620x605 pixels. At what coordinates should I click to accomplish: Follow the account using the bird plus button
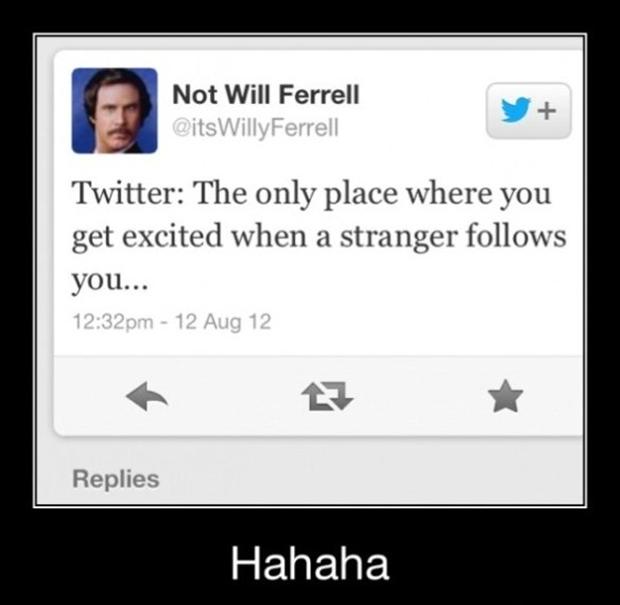pyautogui.click(x=529, y=111)
